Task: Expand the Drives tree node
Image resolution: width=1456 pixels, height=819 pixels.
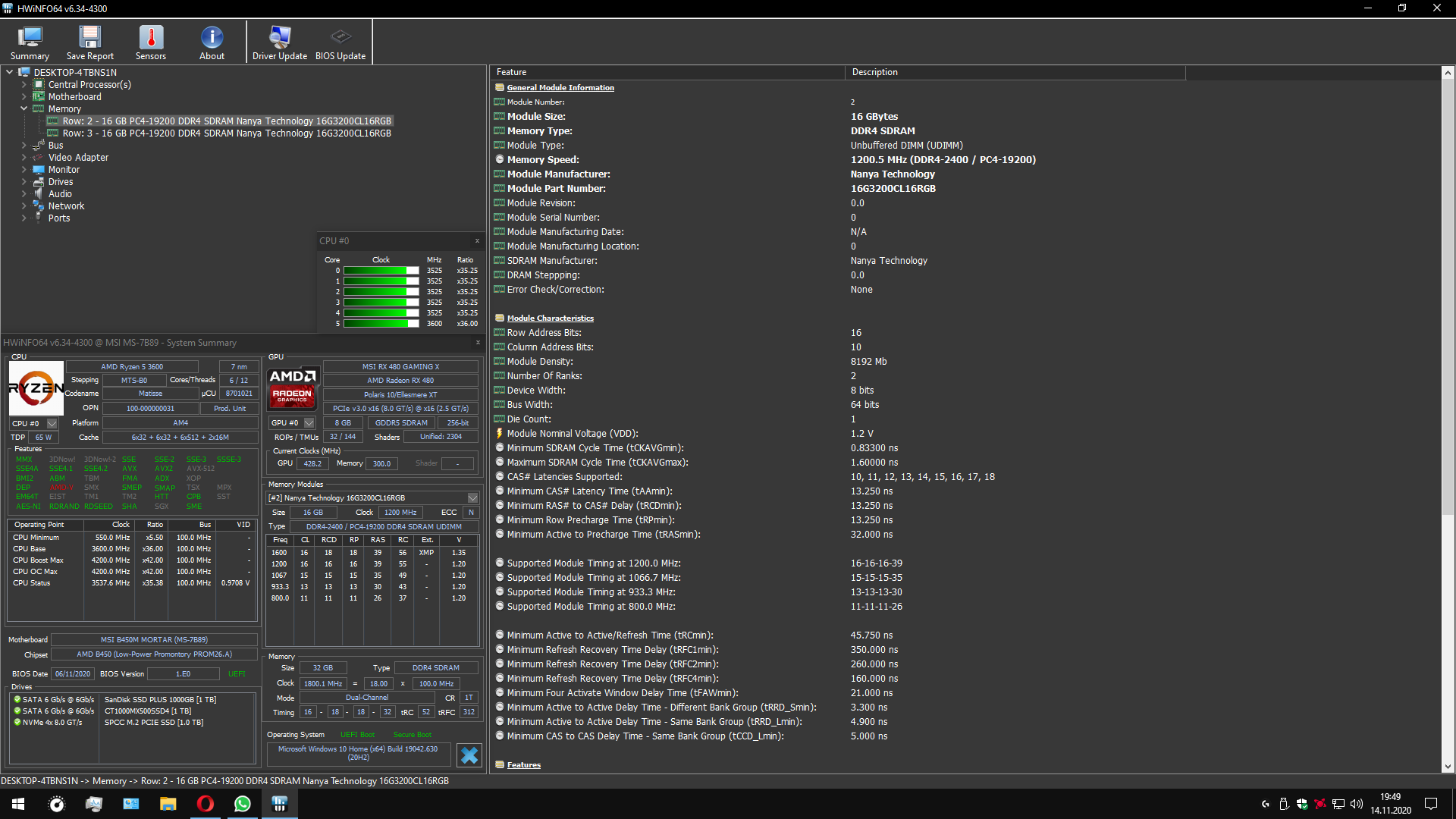Action: [24, 181]
